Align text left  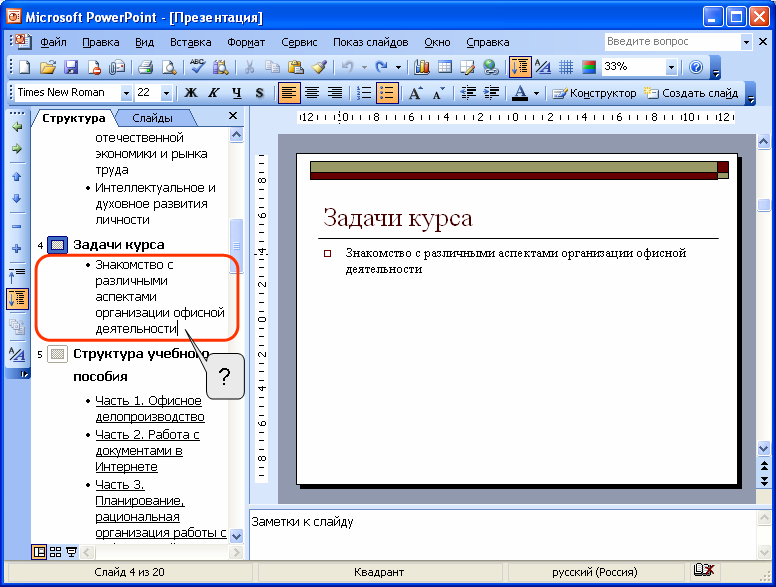[x=289, y=93]
